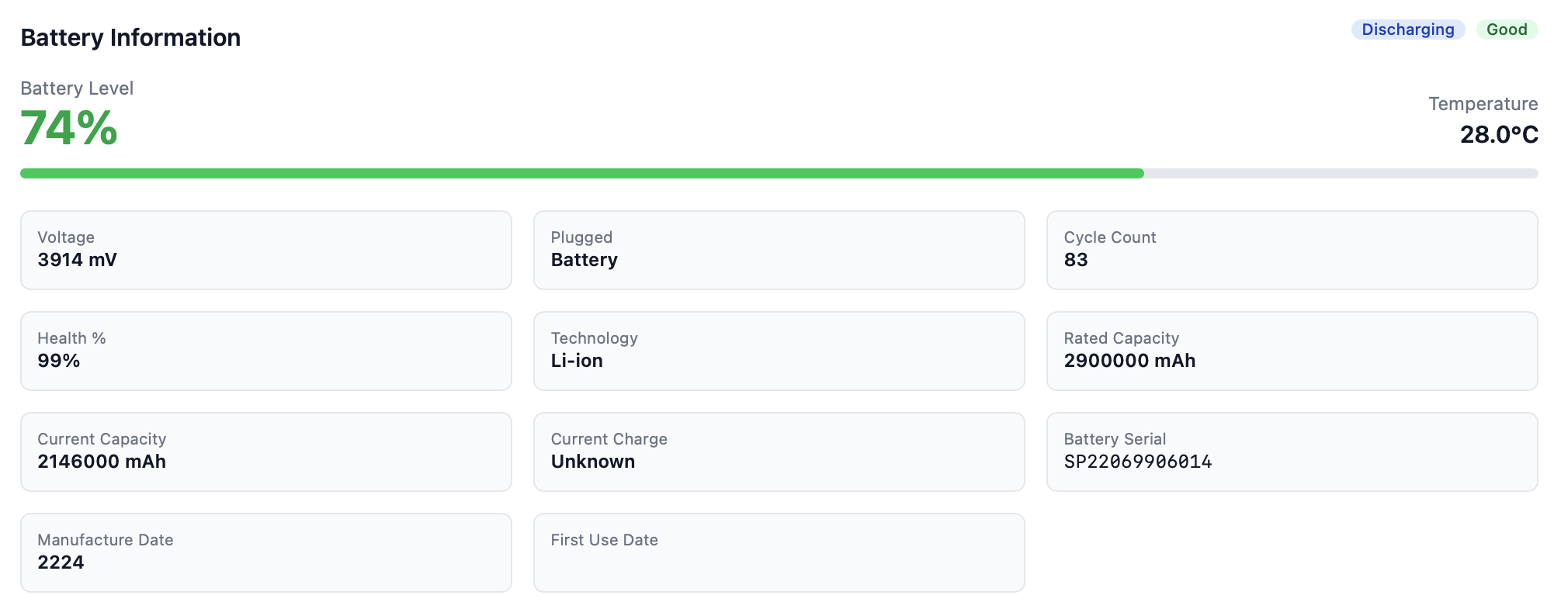Click the 28.0°C temperature value
1568x616 pixels.
tap(1498, 134)
